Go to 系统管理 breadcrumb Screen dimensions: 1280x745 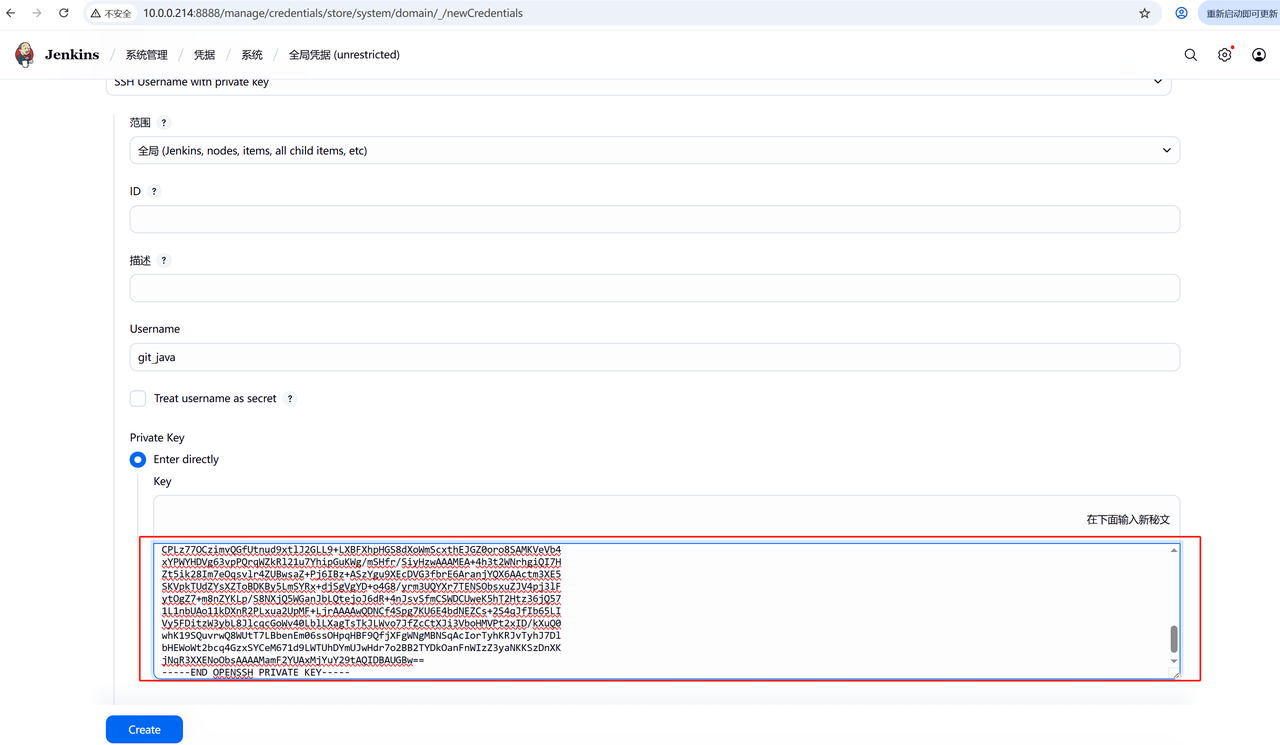tap(146, 55)
